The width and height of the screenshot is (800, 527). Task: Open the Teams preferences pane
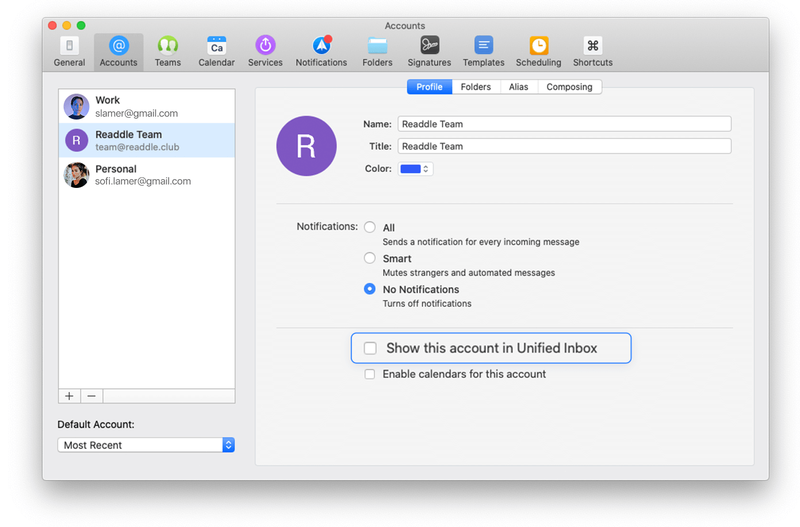click(x=167, y=52)
